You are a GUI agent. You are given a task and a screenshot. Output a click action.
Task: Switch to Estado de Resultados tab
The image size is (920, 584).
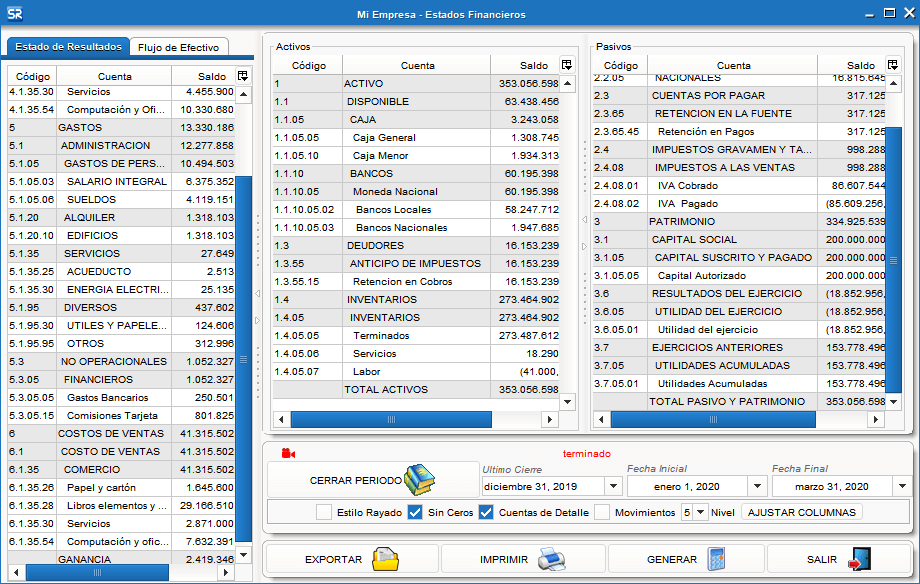(x=68, y=46)
